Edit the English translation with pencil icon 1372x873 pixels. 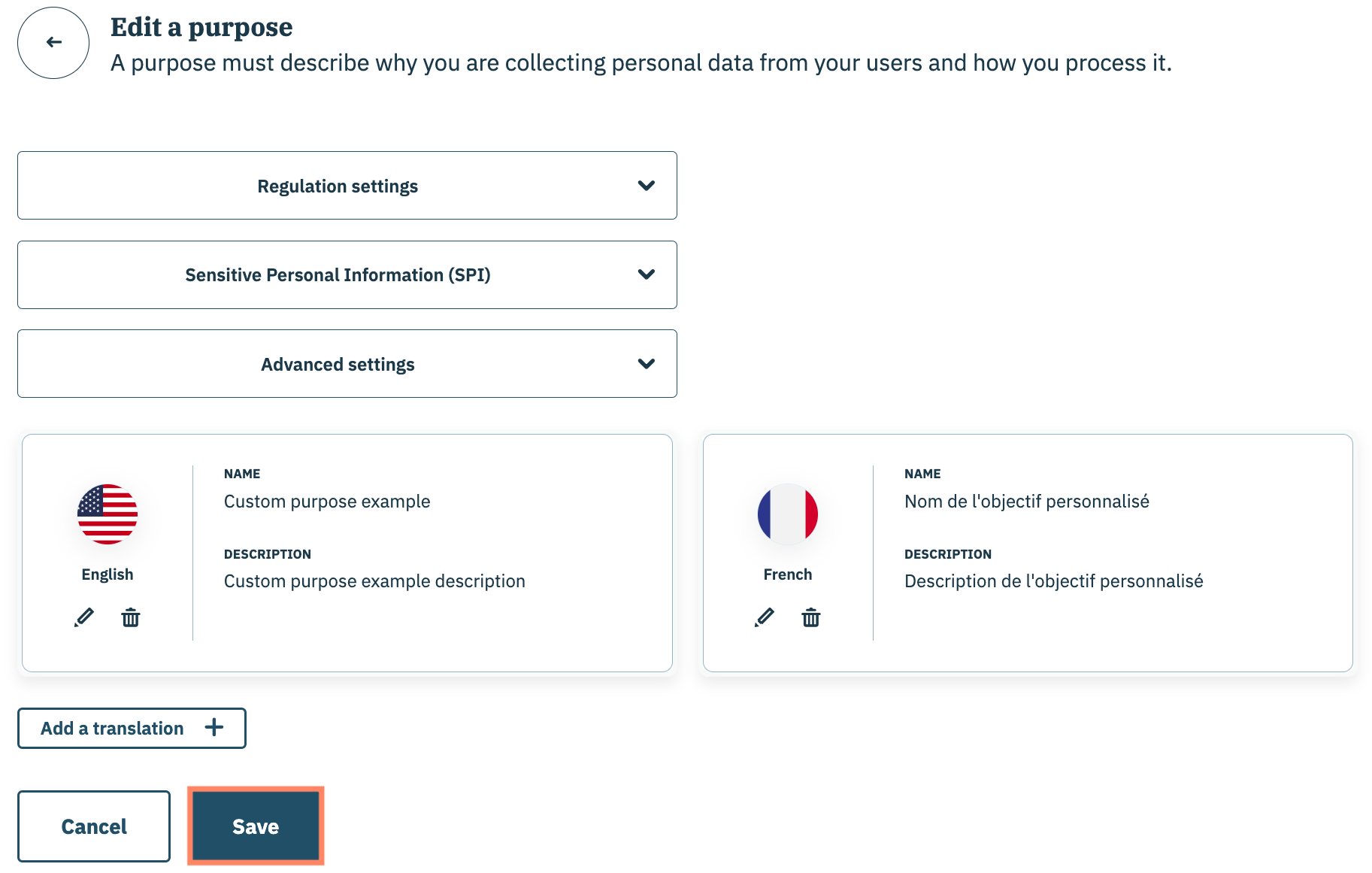click(84, 617)
